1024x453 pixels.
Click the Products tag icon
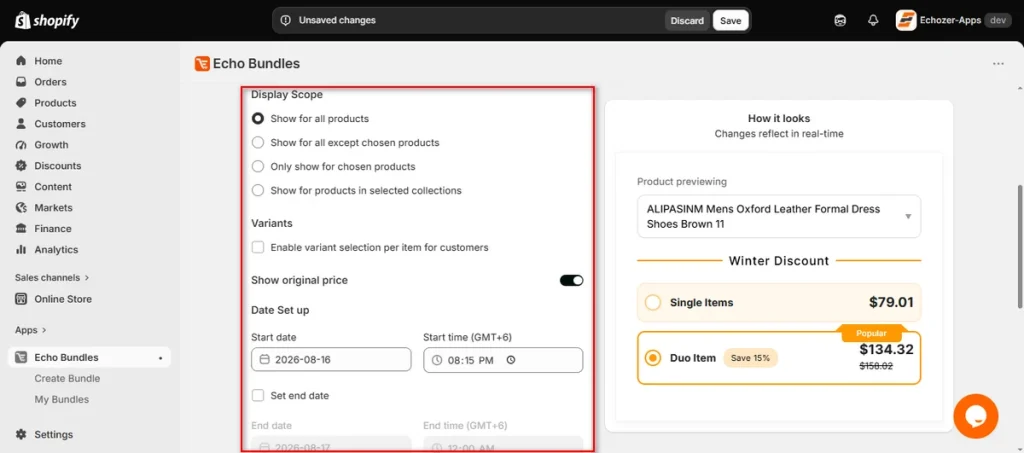[21, 102]
